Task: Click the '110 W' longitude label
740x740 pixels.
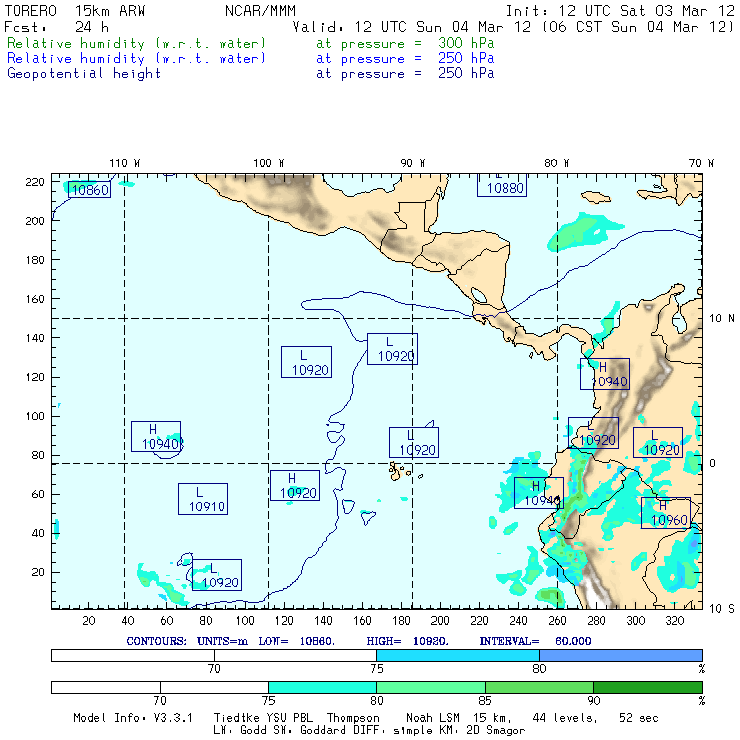Action: (125, 163)
